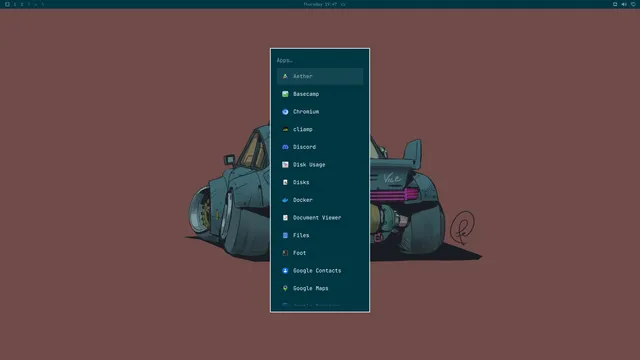Image resolution: width=640 pixels, height=360 pixels.
Task: Click the Docker whale icon
Action: (x=285, y=200)
